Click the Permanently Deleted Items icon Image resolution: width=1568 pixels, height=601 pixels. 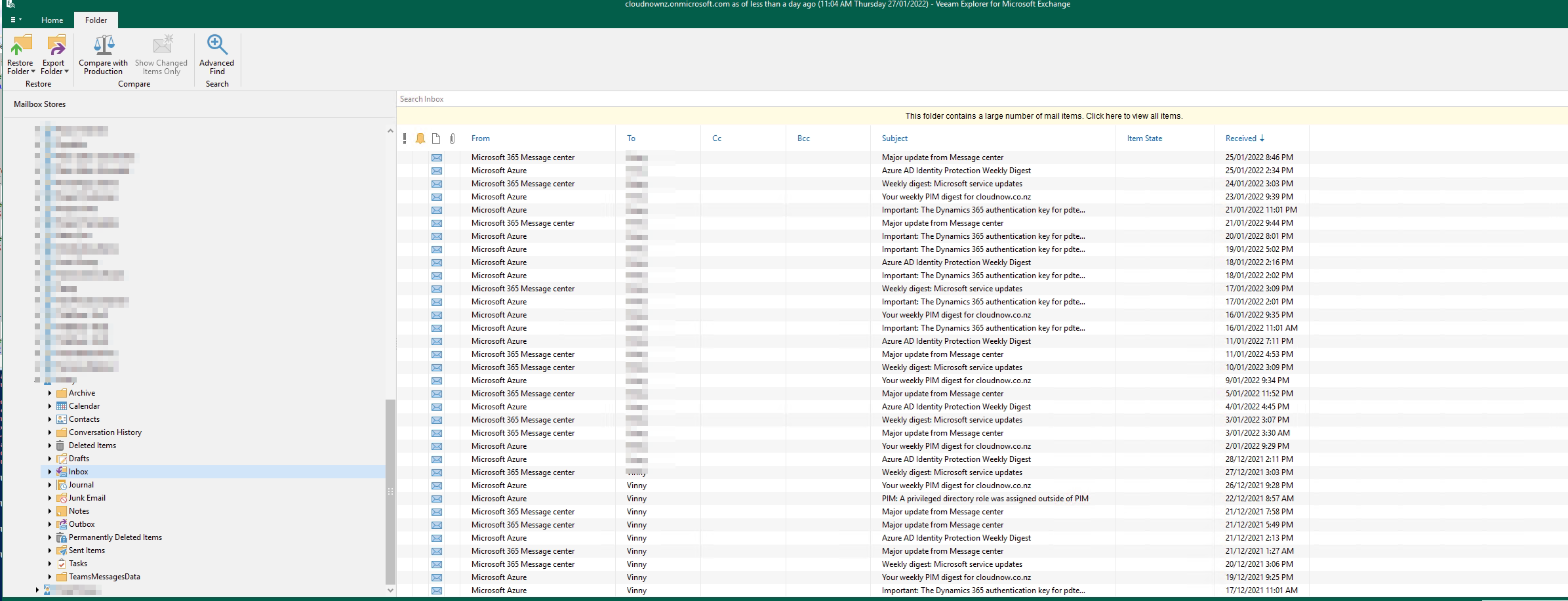click(62, 537)
